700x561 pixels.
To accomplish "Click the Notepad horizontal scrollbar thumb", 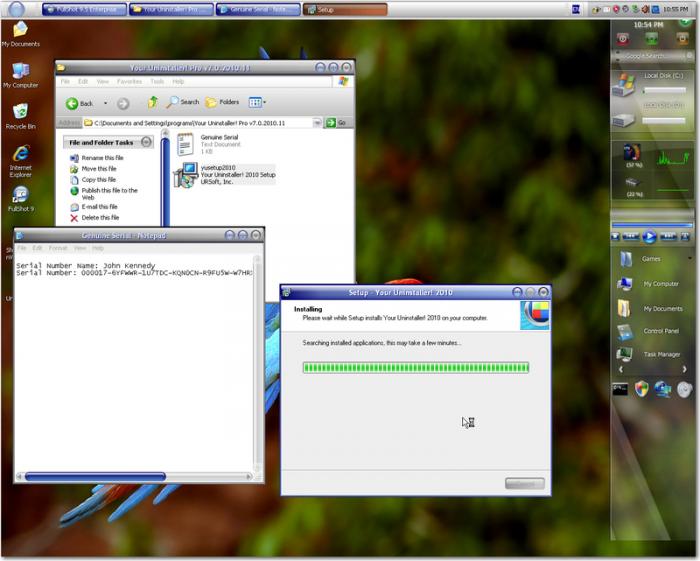I will (95, 477).
